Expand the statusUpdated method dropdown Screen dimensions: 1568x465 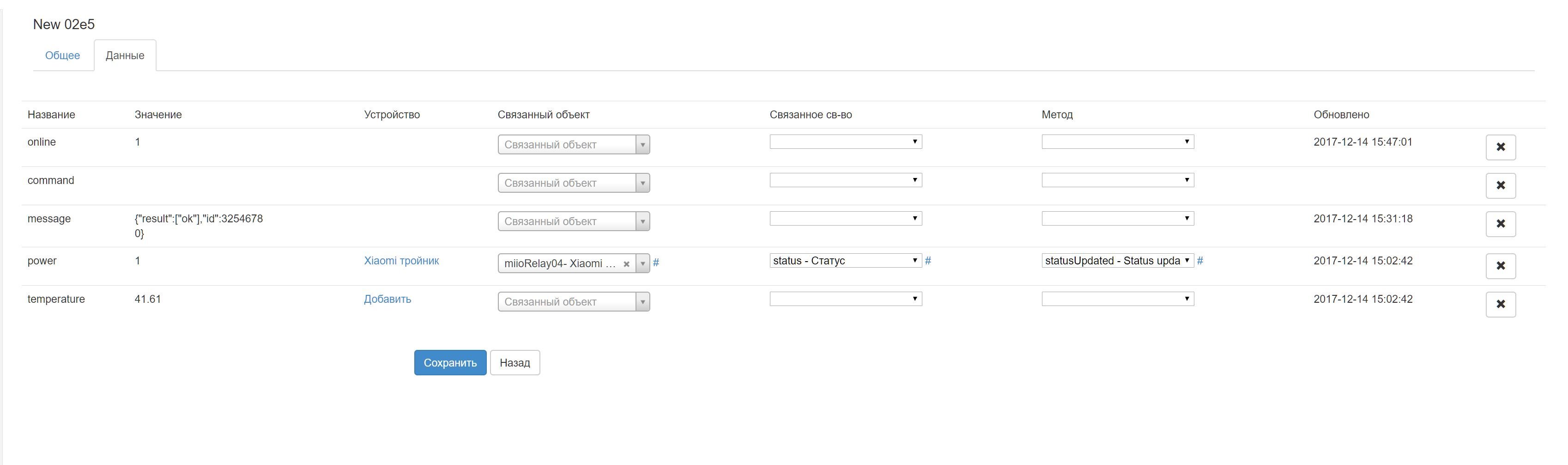coord(1118,261)
